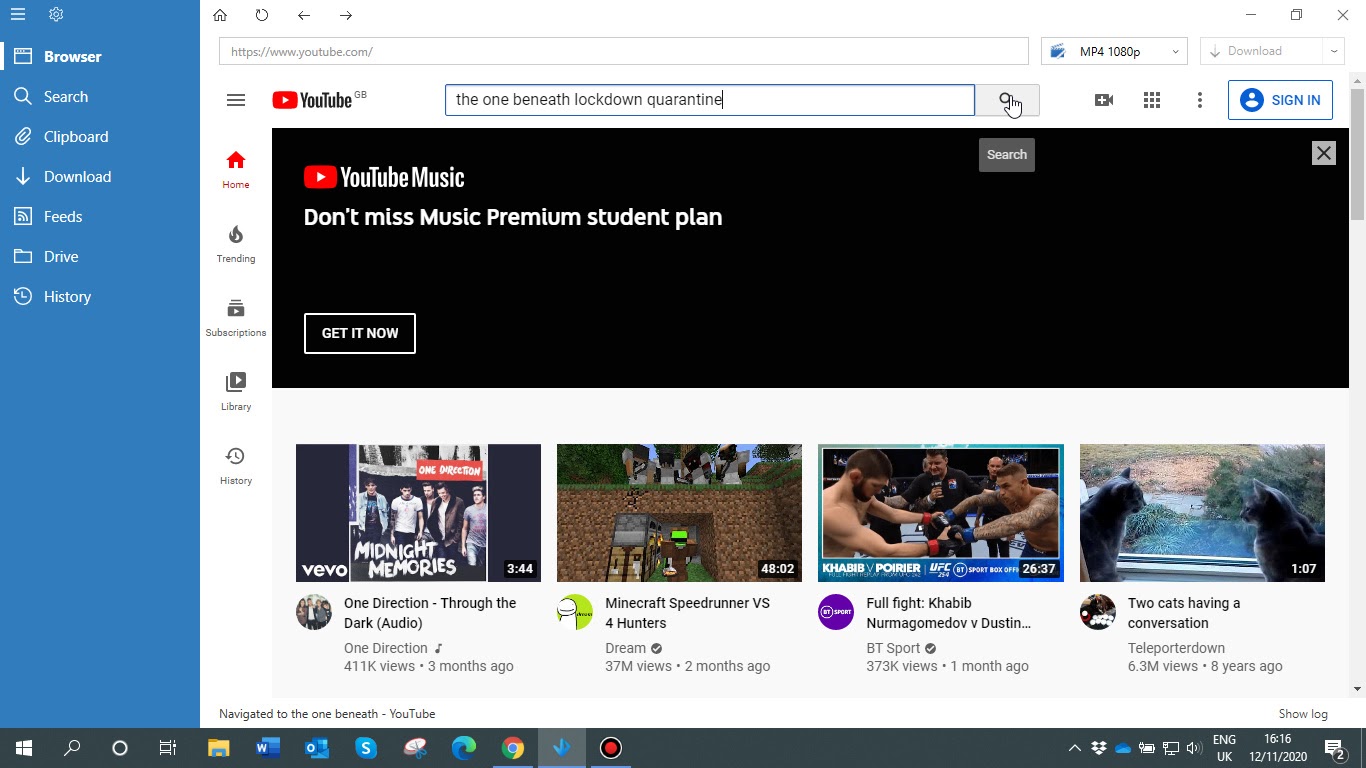The image size is (1366, 768).
Task: Click the SIGN IN button
Action: pos(1280,100)
